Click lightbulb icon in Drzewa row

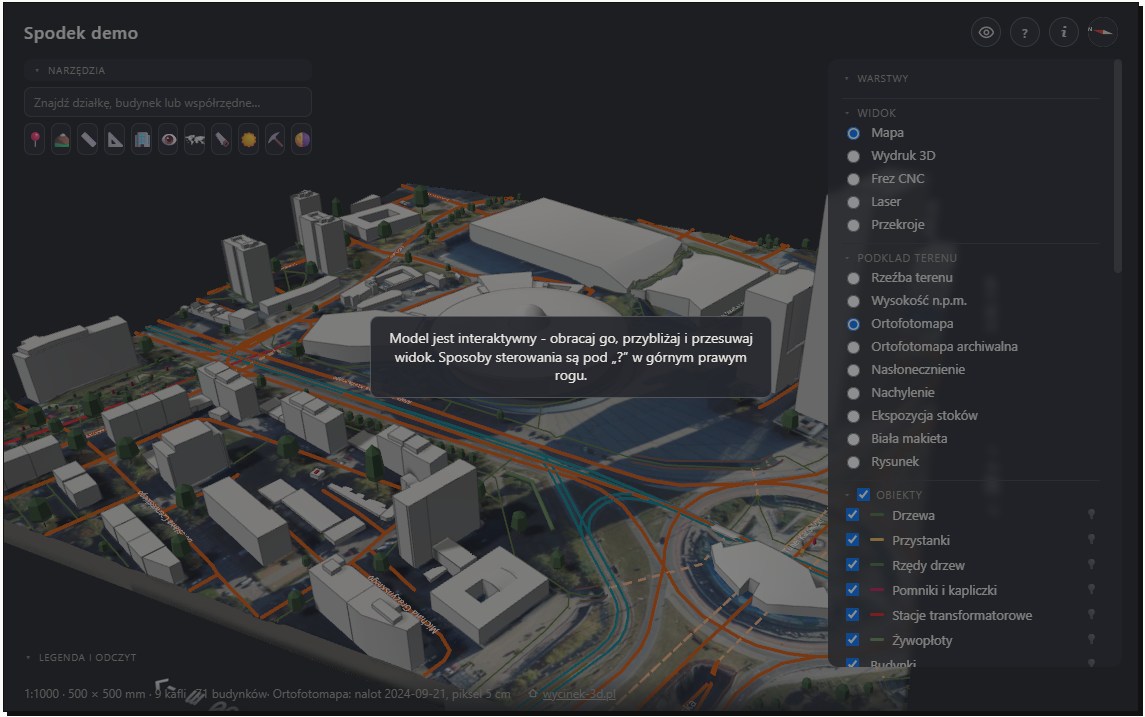coord(1092,515)
